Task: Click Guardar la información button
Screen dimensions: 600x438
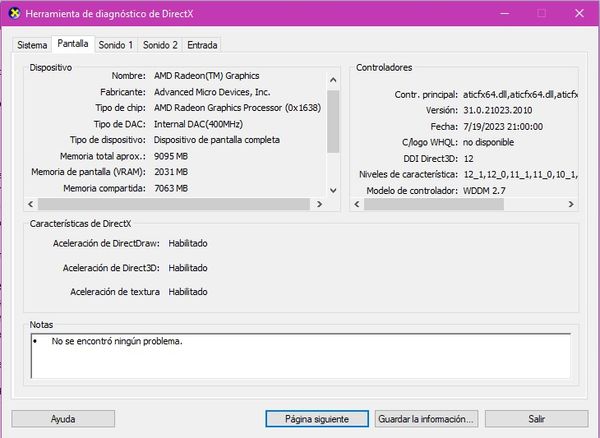Action: [x=426, y=419]
